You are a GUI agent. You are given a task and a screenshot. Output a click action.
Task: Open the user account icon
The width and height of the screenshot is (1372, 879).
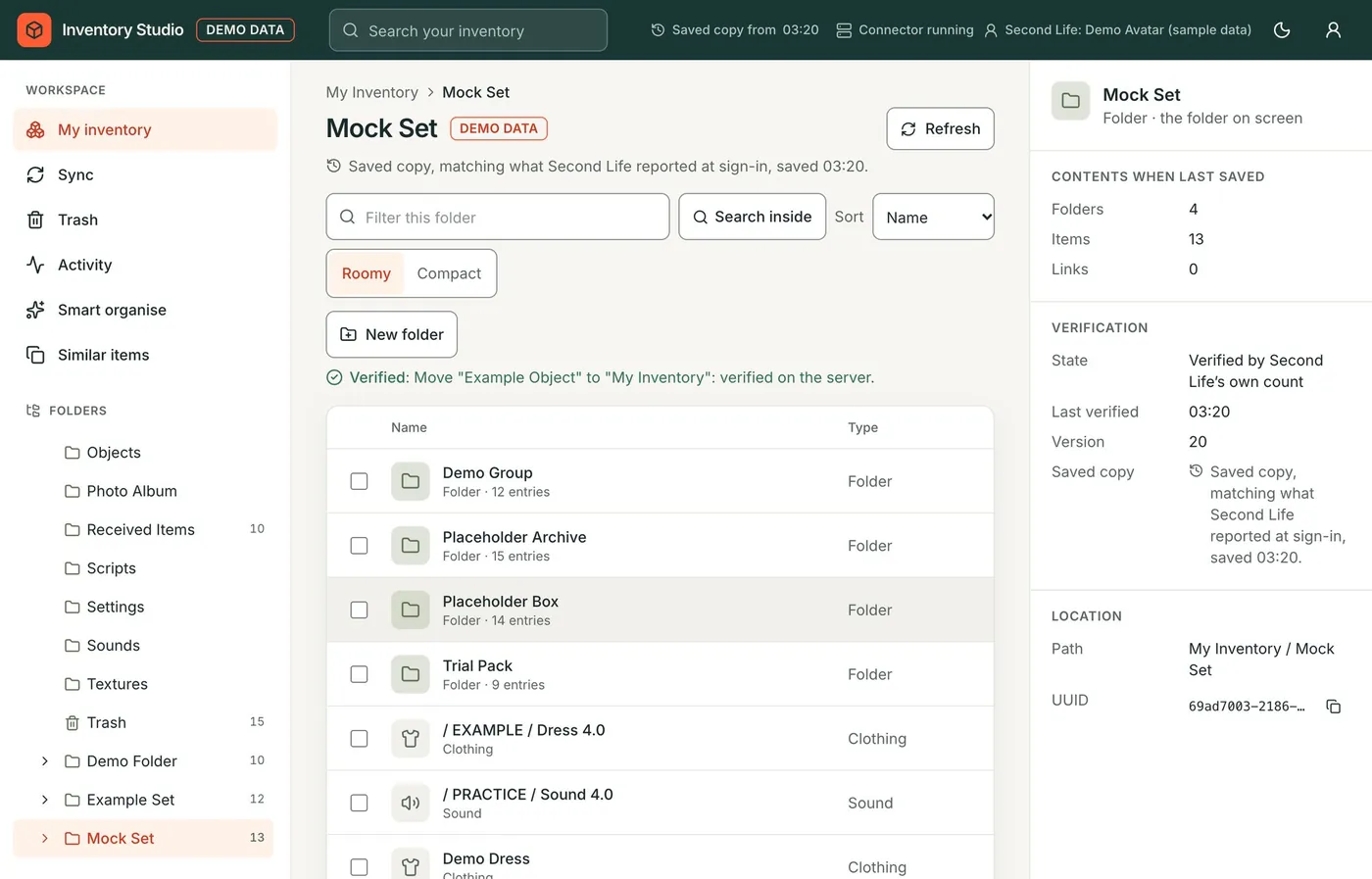[x=1333, y=30]
